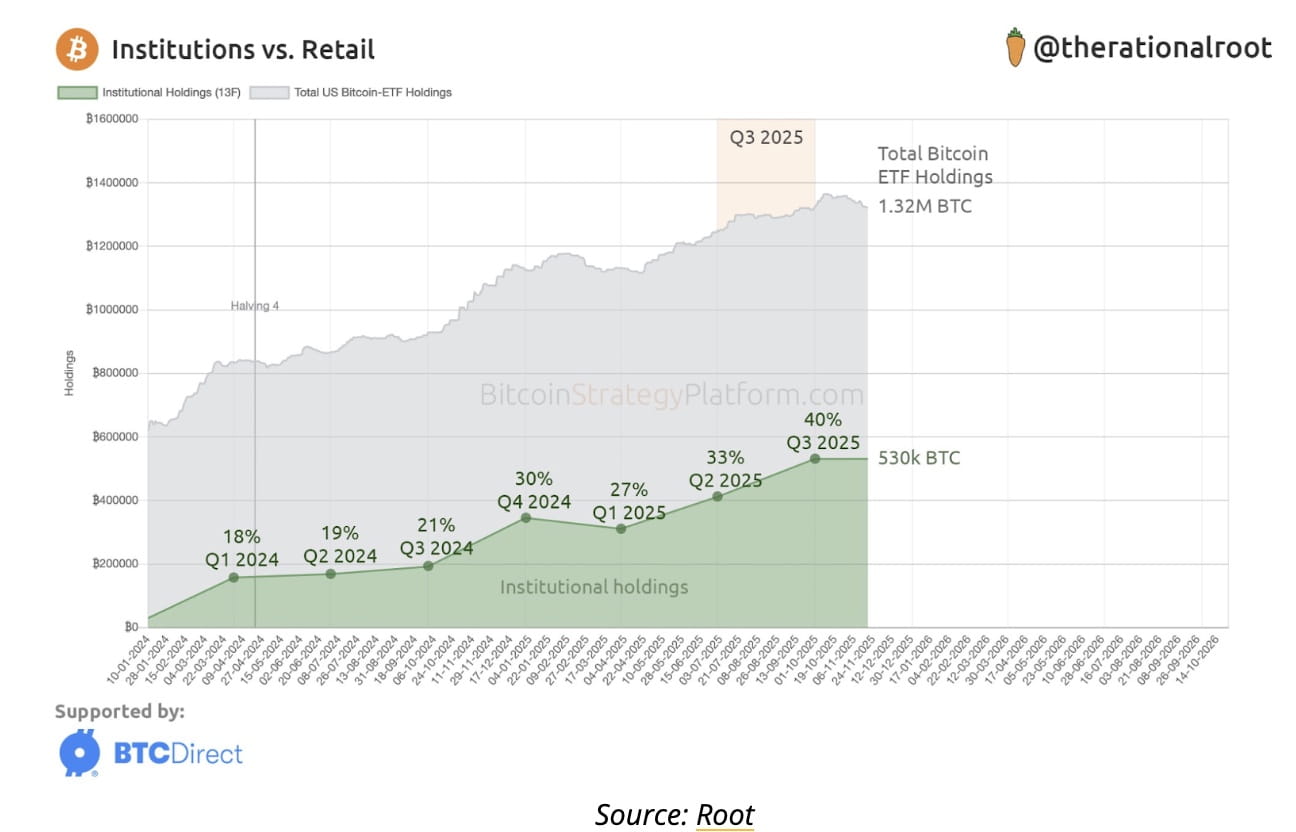This screenshot has width=1296, height=832.
Task: Click the carrot icon beside @therationalroot
Action: 1015,48
